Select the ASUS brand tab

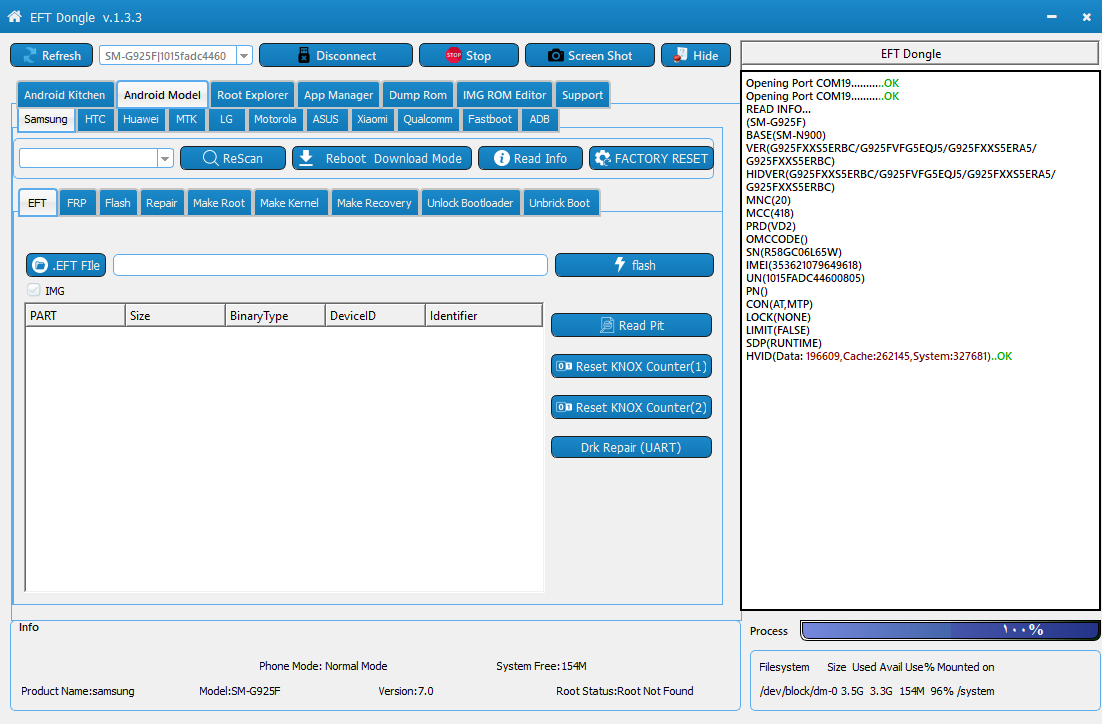[325, 119]
